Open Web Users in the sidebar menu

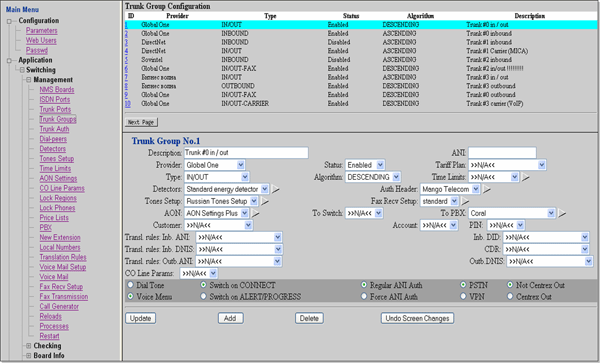tap(41, 41)
